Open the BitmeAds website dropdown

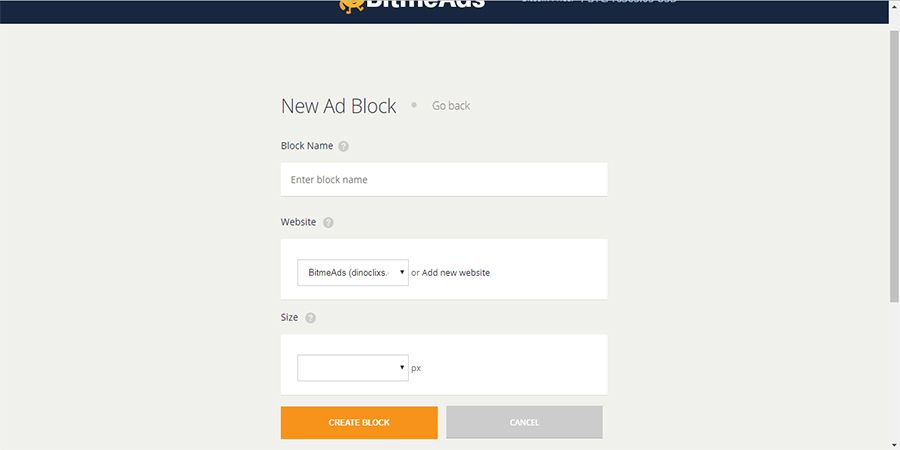pyautogui.click(x=353, y=272)
